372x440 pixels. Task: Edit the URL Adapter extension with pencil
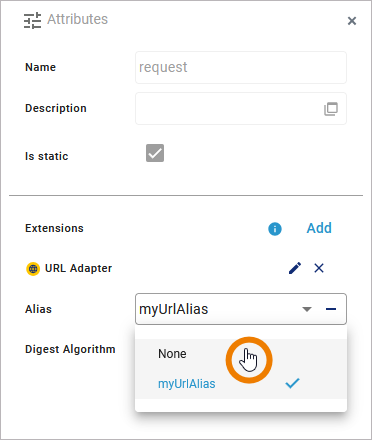point(295,268)
